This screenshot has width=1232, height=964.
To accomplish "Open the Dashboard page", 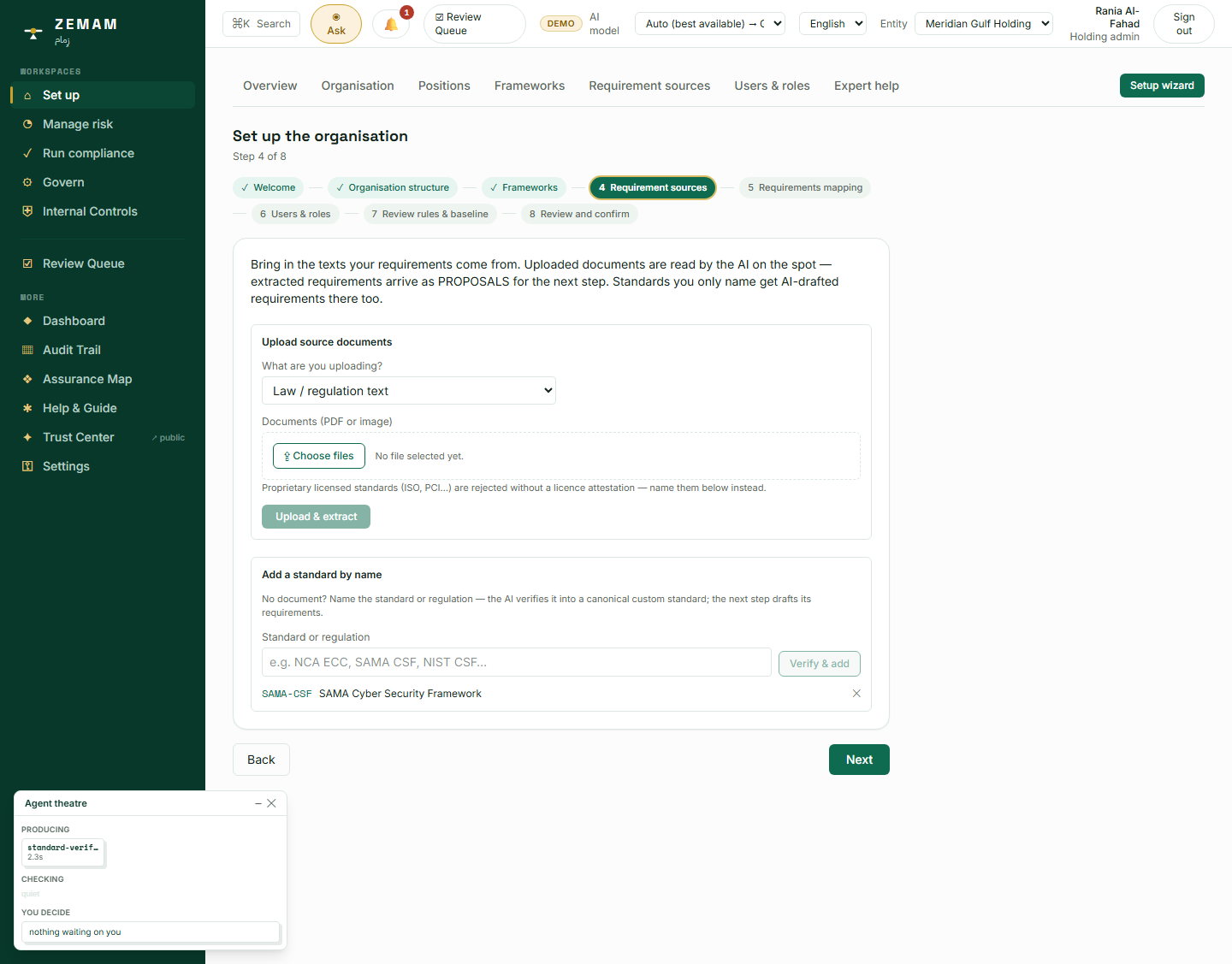I will [103, 321].
